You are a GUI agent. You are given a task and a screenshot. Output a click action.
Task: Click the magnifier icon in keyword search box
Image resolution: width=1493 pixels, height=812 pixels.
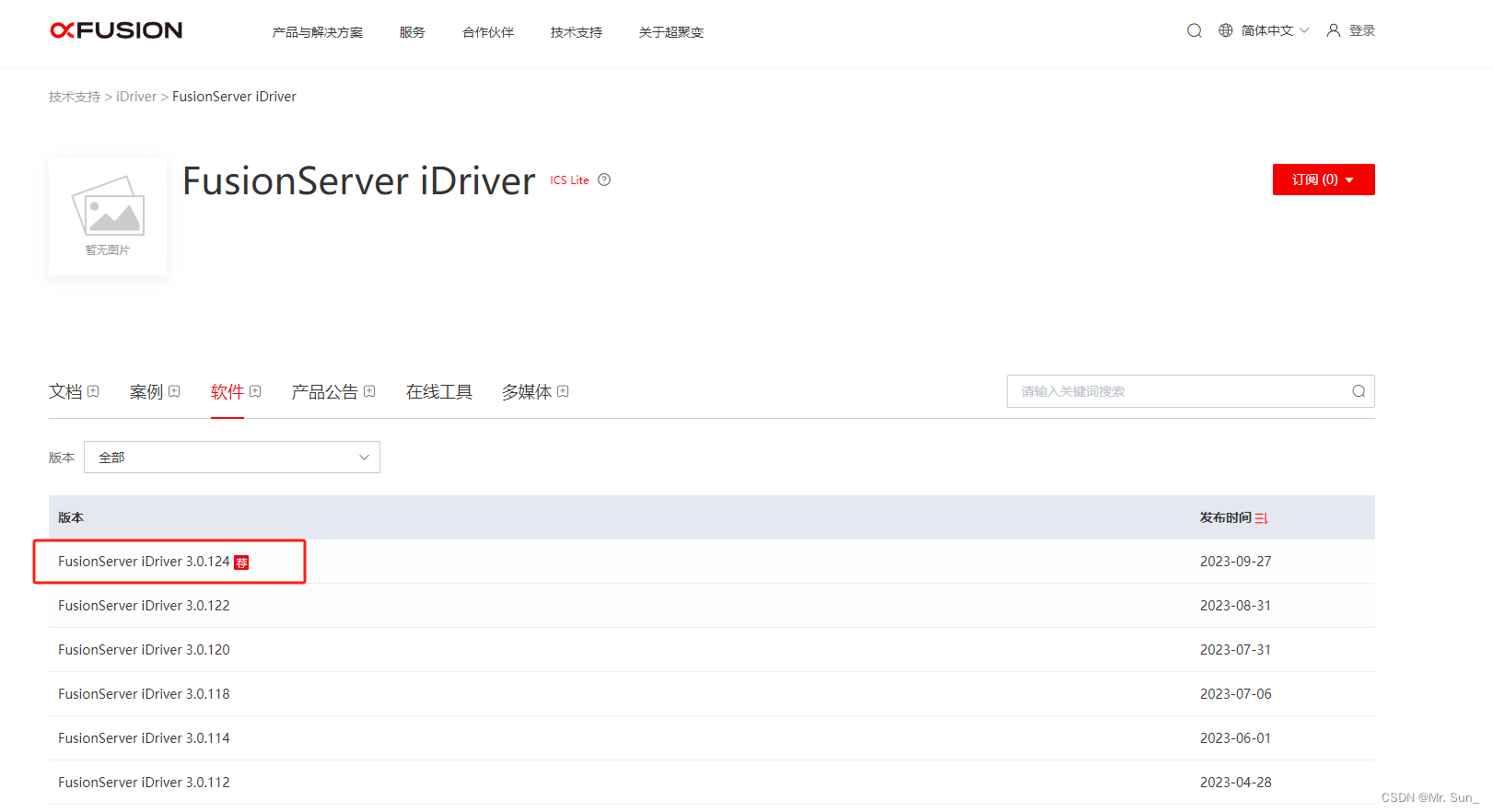click(1359, 391)
